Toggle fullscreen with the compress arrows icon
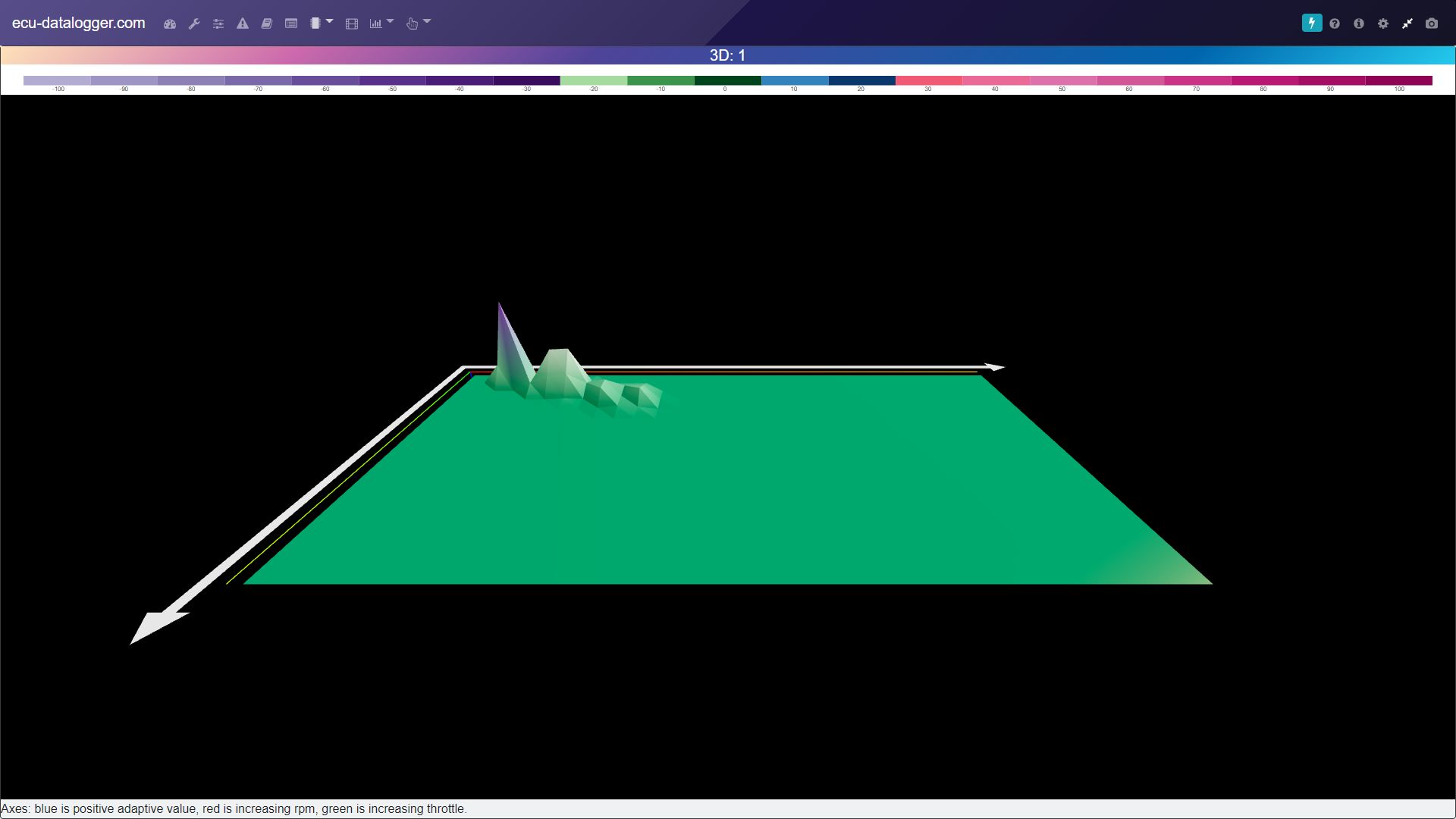Image resolution: width=1456 pixels, height=819 pixels. (1407, 24)
